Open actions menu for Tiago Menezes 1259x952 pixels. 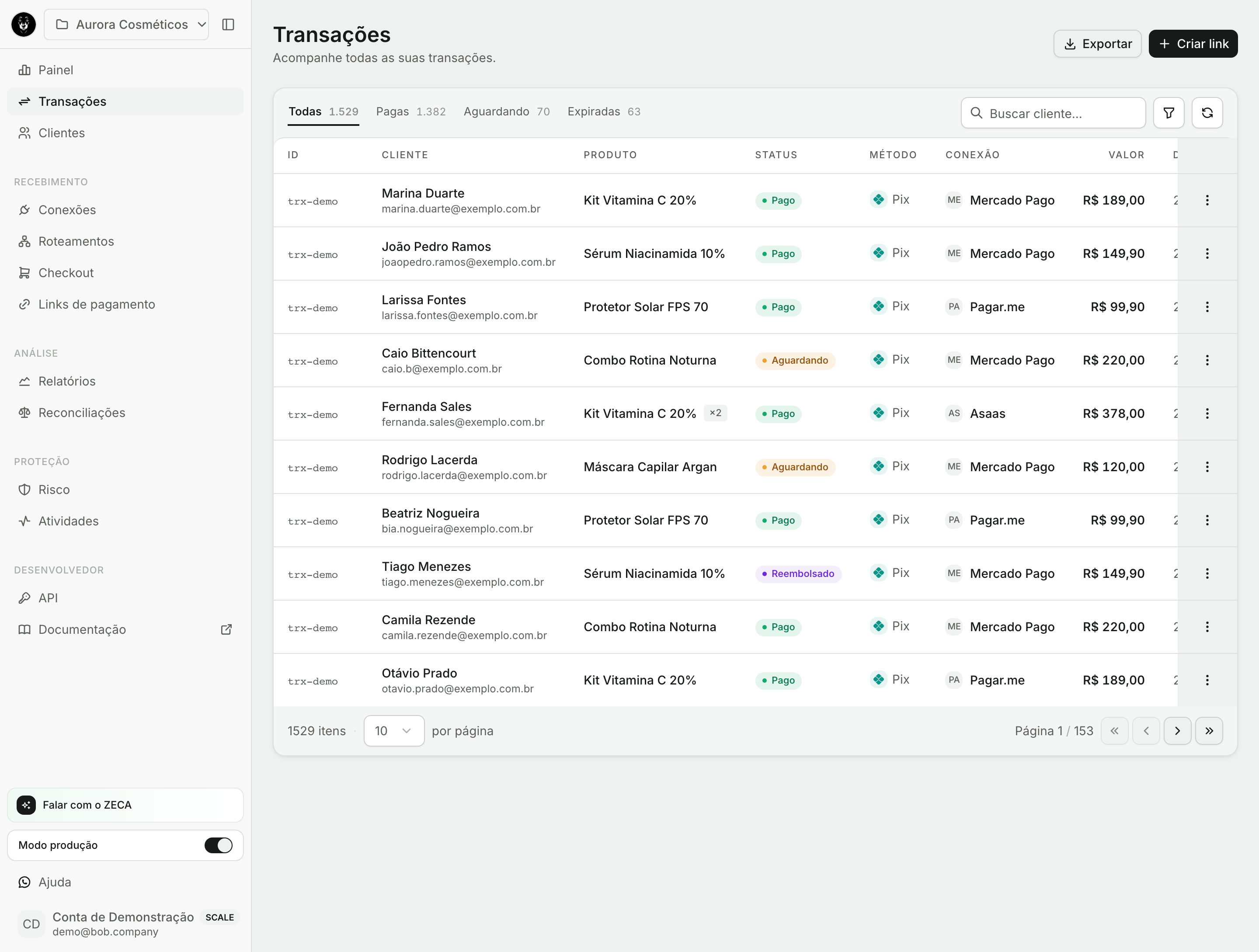click(1207, 573)
